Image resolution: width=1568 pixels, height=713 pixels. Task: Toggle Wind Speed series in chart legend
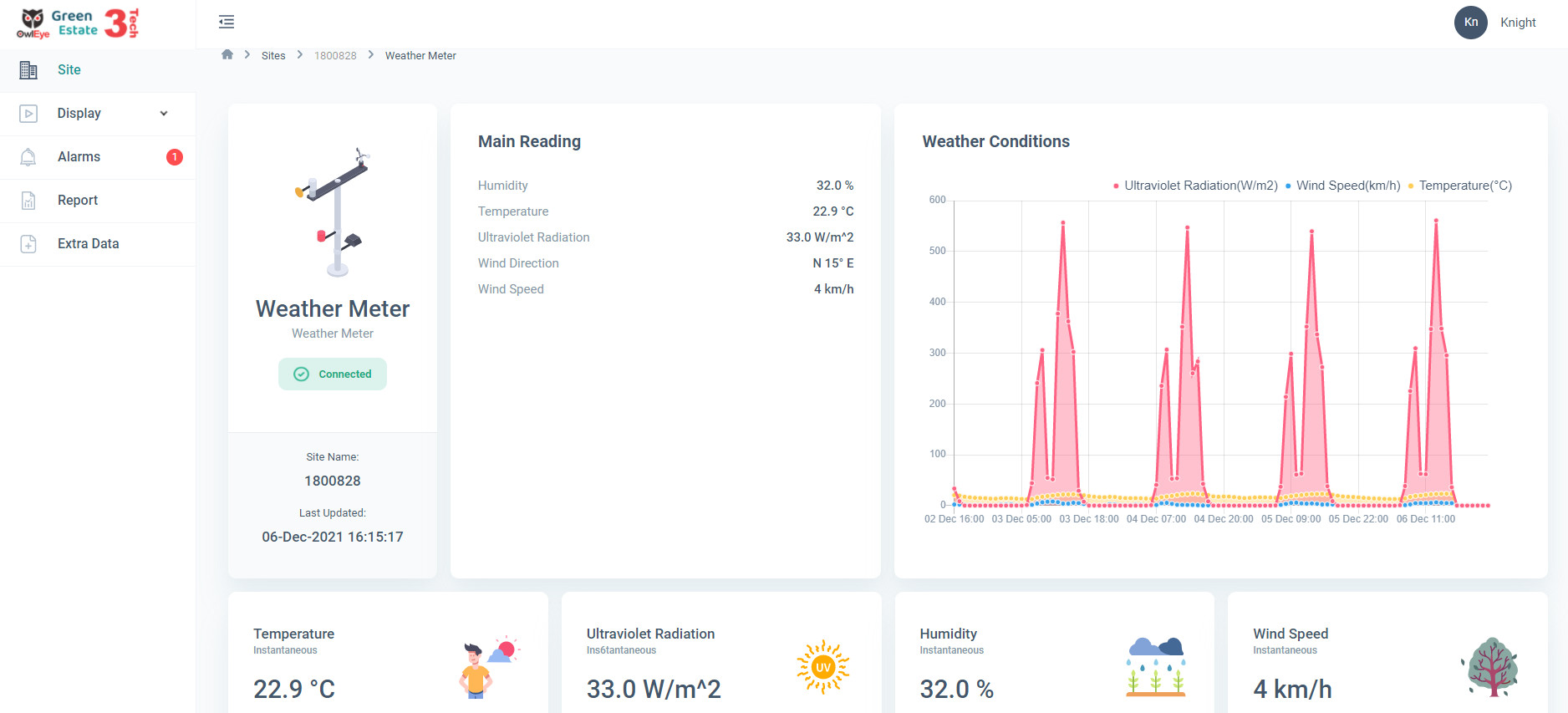1342,186
